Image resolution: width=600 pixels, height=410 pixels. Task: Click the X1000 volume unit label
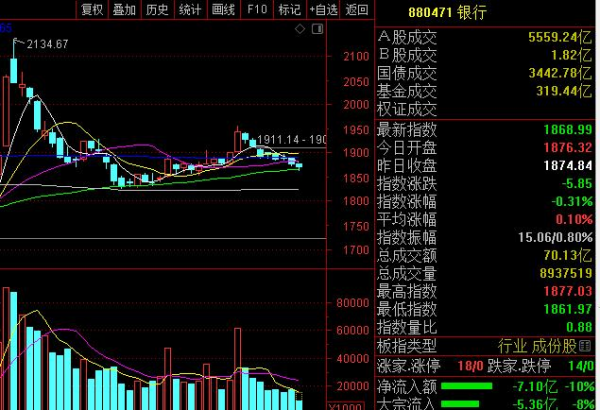point(345,405)
